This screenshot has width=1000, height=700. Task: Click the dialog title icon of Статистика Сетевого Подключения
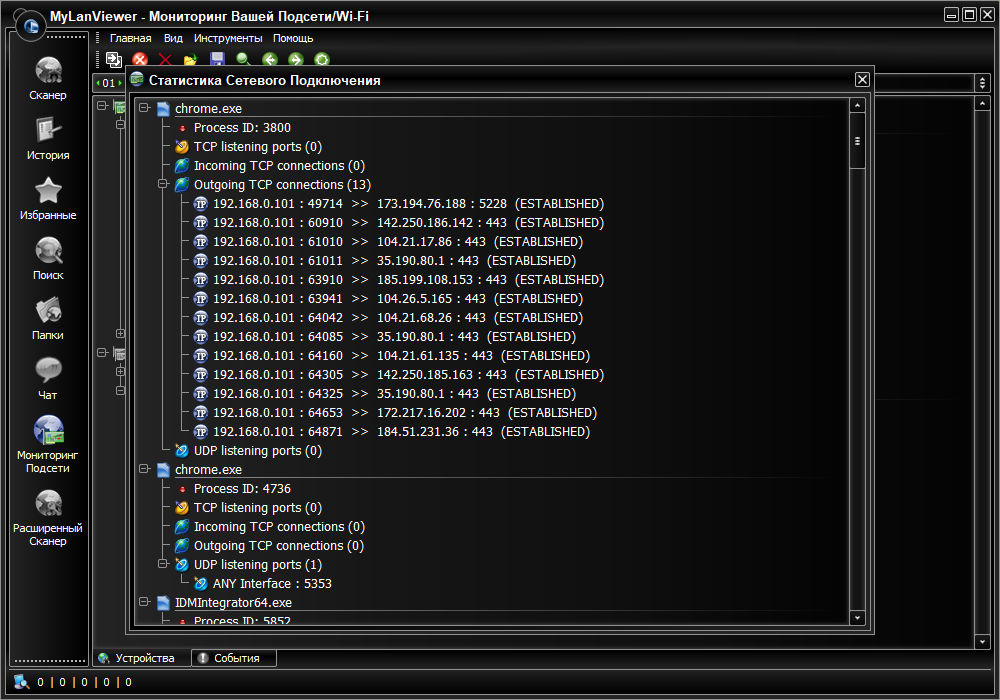(x=136, y=80)
